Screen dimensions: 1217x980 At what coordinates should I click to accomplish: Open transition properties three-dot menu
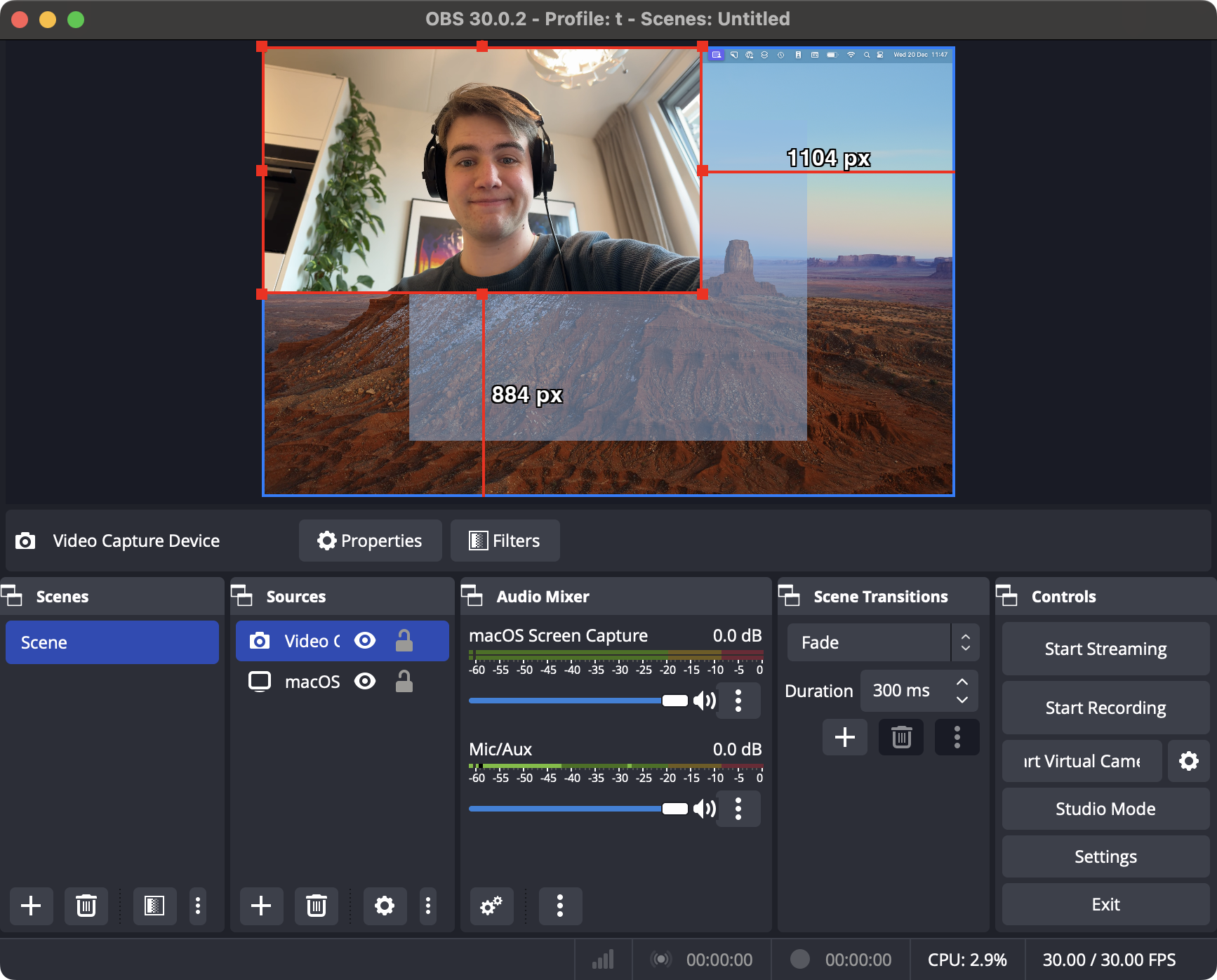click(957, 737)
